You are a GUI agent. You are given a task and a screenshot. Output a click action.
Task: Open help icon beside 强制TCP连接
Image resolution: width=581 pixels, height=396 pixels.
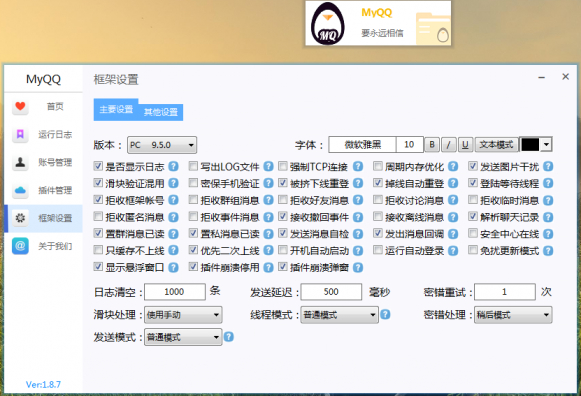(358, 167)
